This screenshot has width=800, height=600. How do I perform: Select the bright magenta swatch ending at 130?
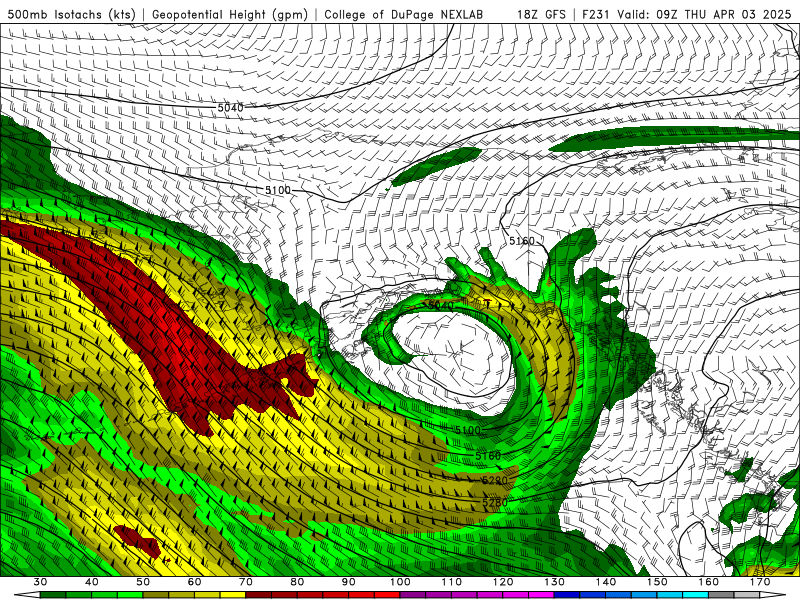541,594
